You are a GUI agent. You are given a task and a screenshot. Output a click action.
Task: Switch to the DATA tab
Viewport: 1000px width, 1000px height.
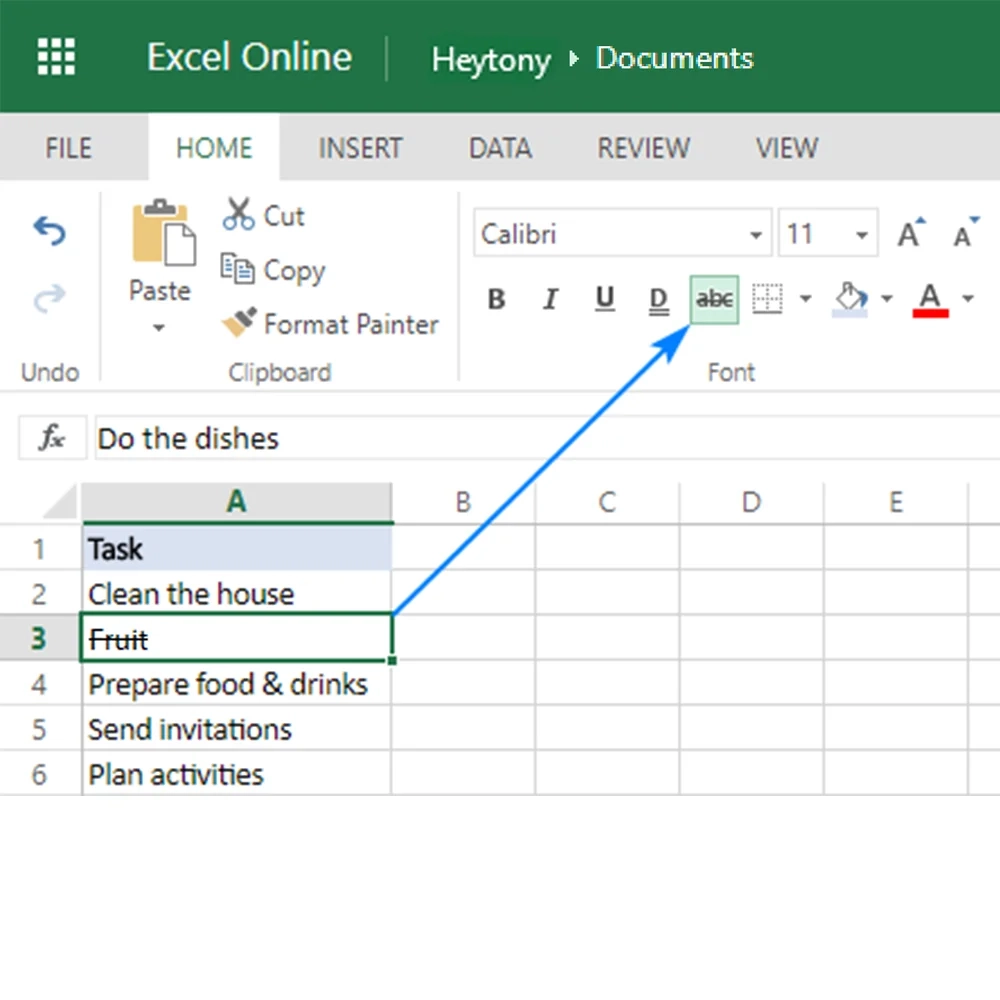click(501, 148)
